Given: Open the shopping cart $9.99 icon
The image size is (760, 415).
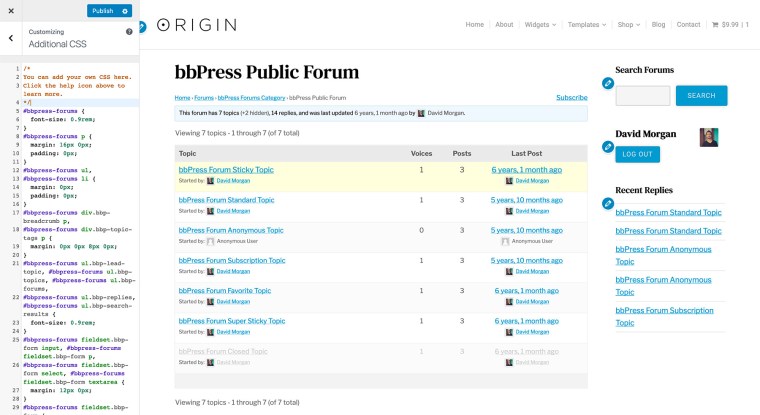Looking at the screenshot, I should pyautogui.click(x=730, y=24).
